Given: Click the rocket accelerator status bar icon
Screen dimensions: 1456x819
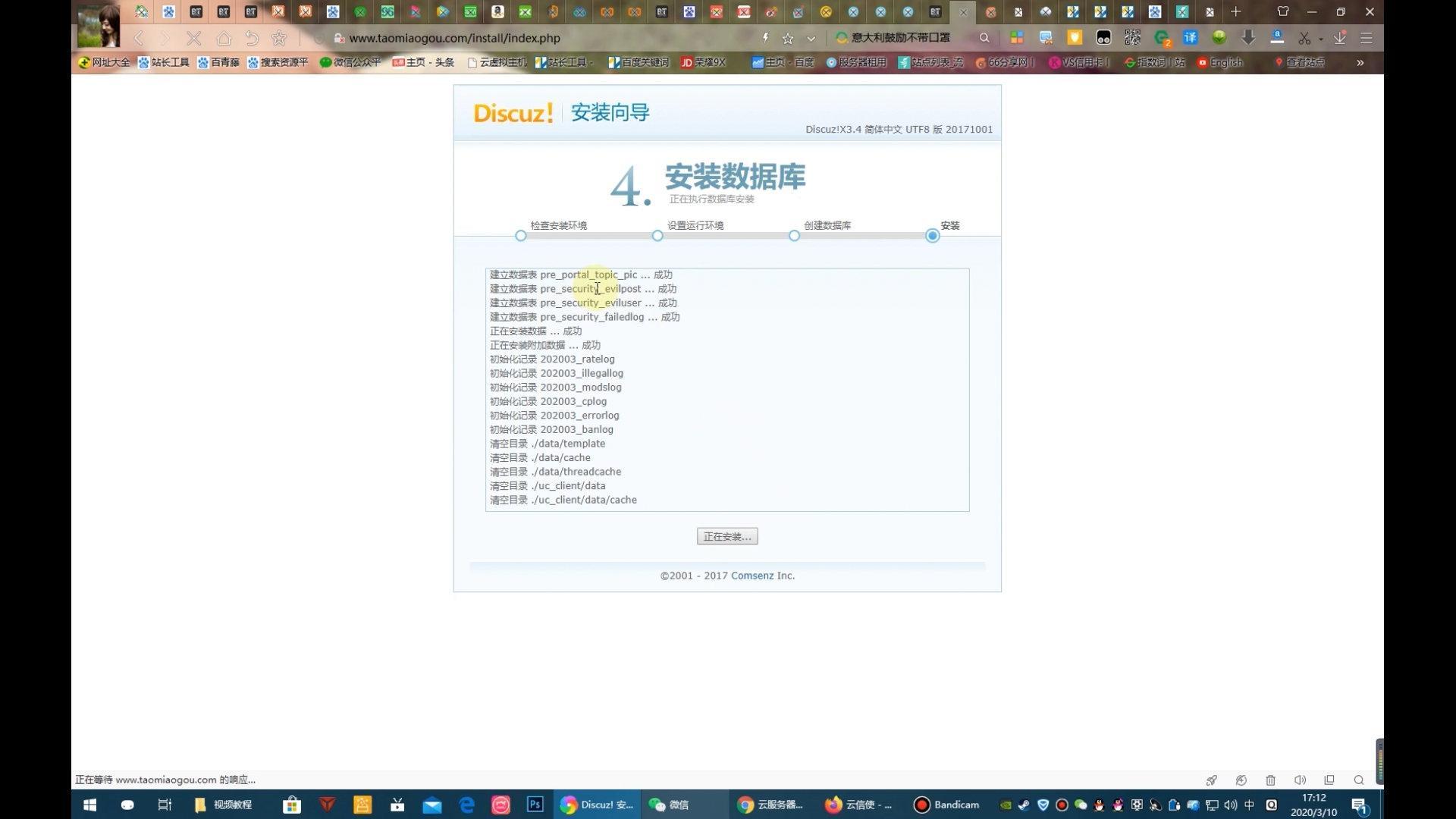Looking at the screenshot, I should click(x=1212, y=780).
